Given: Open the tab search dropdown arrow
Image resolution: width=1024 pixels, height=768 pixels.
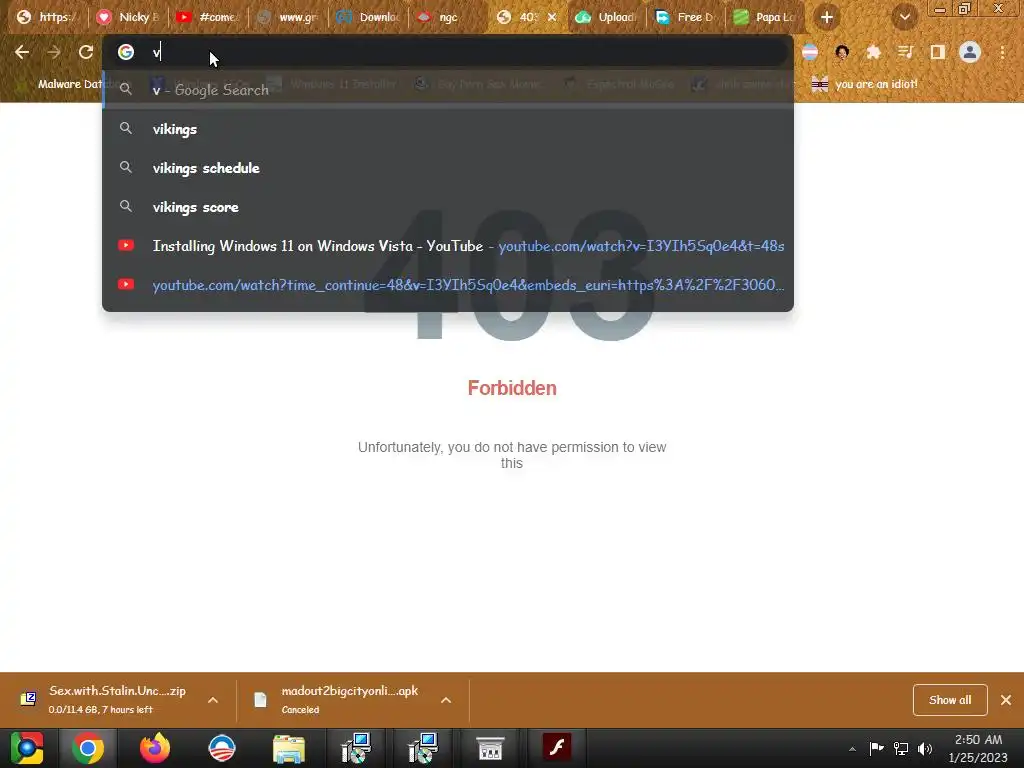Looking at the screenshot, I should tap(905, 17).
